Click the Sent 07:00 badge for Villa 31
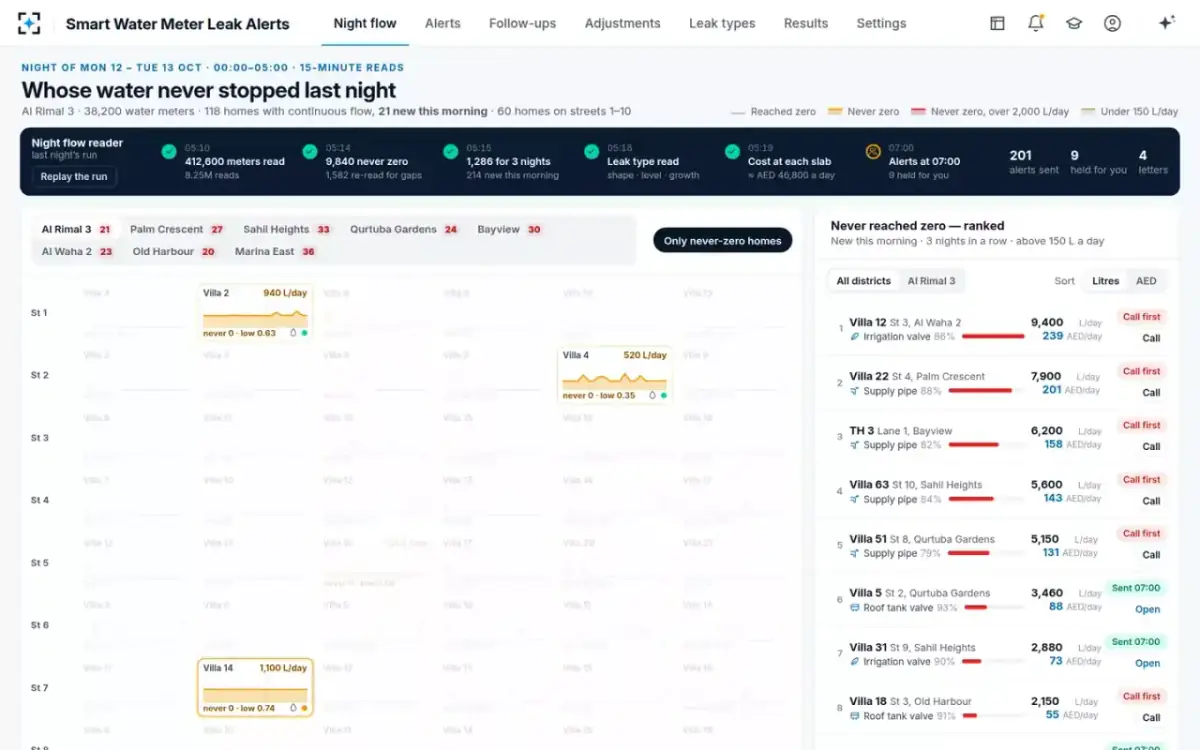Image resolution: width=1200 pixels, height=750 pixels. click(1136, 642)
